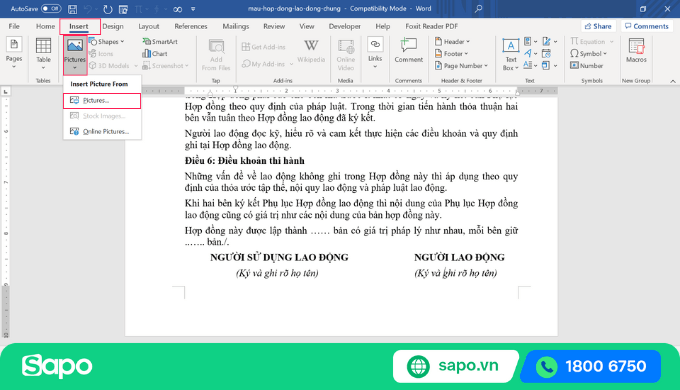Click the greyed Icons button
Viewport: 680px width, 390px height.
click(101, 54)
